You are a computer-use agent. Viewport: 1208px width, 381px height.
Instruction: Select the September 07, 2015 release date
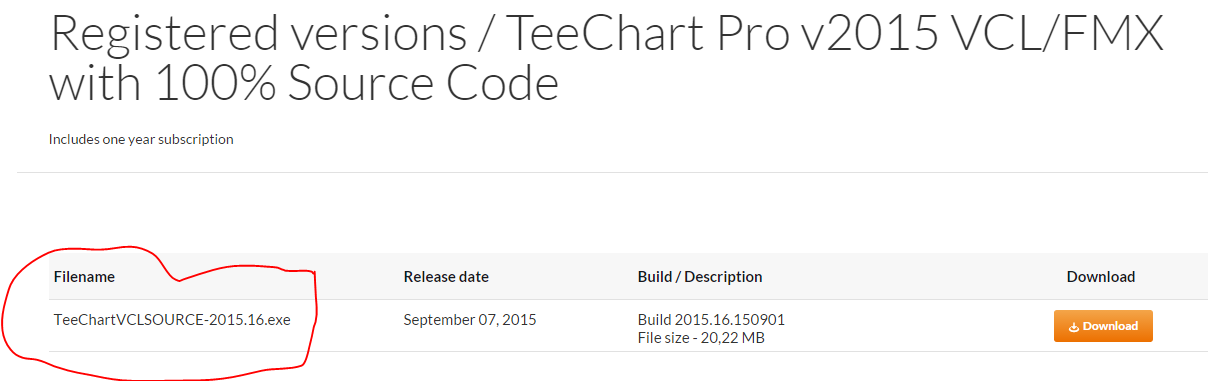point(470,320)
